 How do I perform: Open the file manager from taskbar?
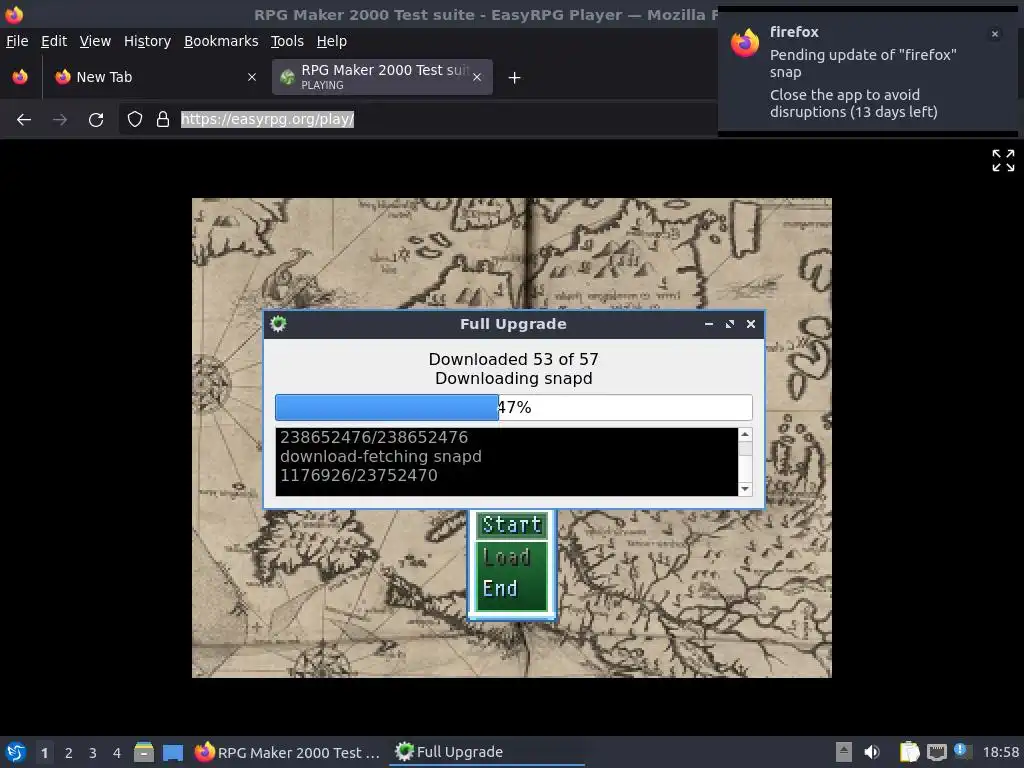coord(144,752)
